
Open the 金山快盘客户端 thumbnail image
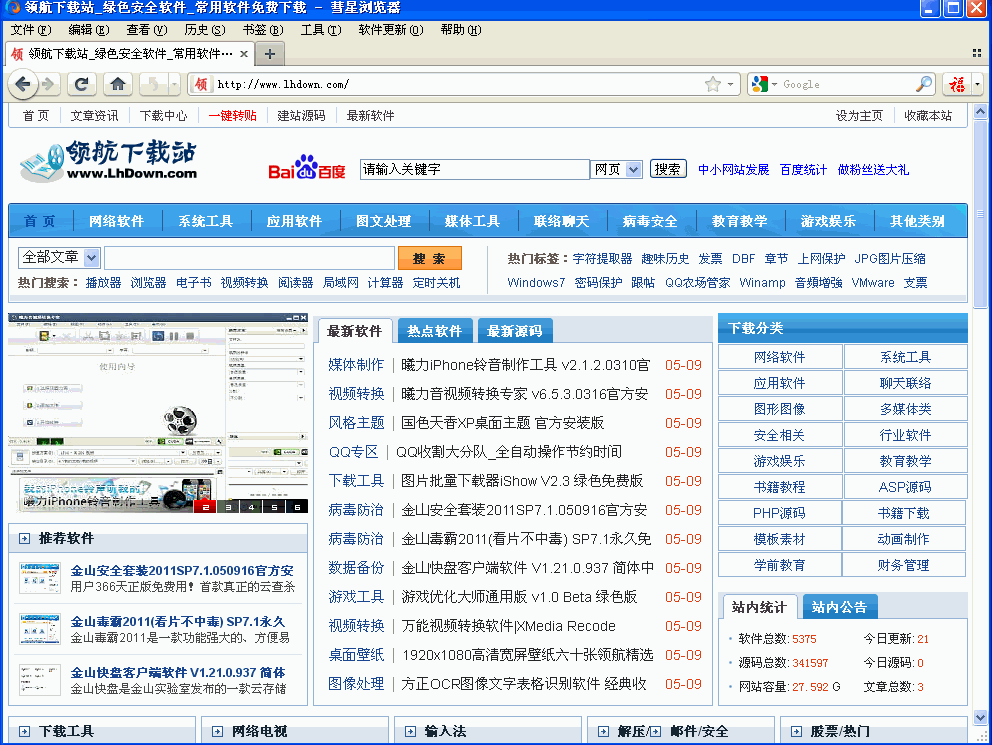click(40, 679)
